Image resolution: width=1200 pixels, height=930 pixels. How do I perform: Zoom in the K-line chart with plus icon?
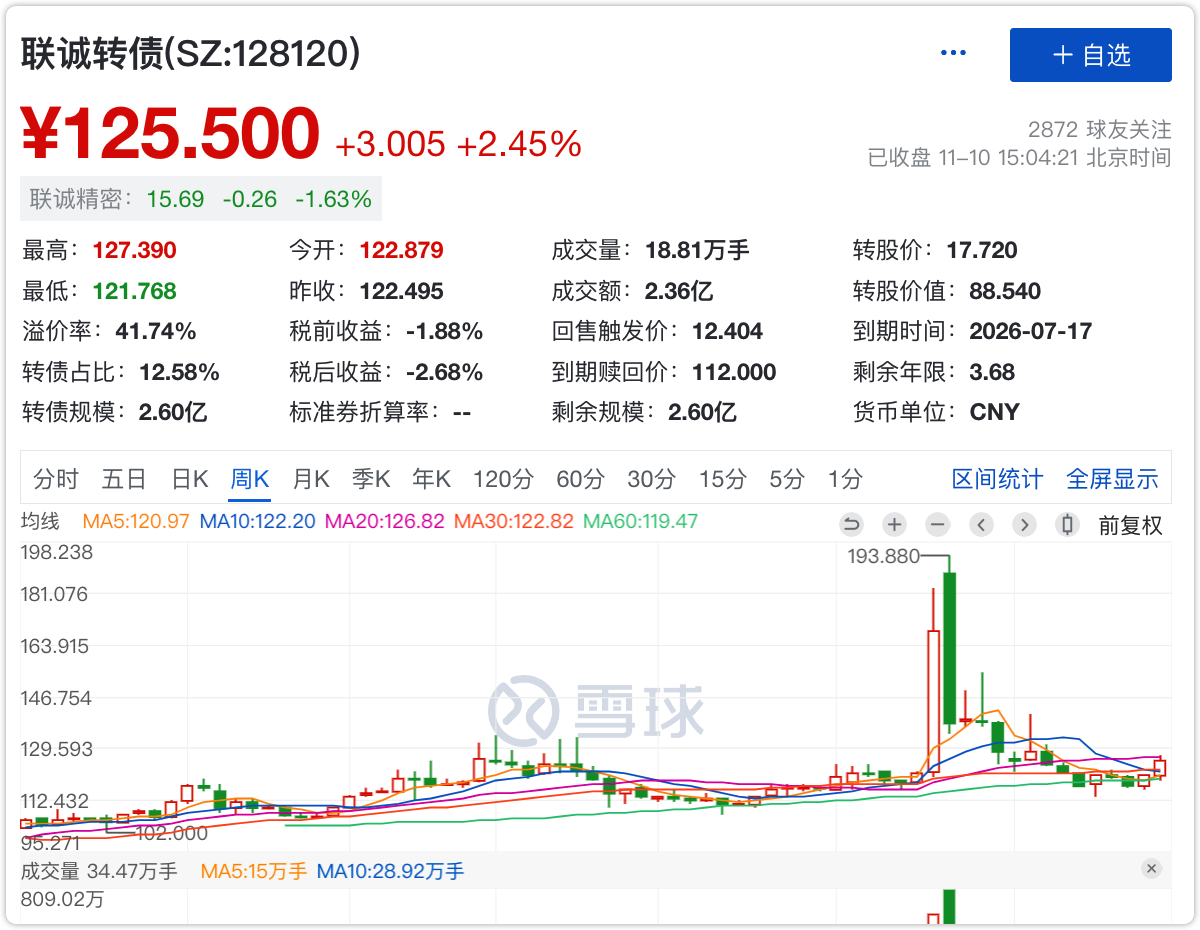click(x=894, y=524)
